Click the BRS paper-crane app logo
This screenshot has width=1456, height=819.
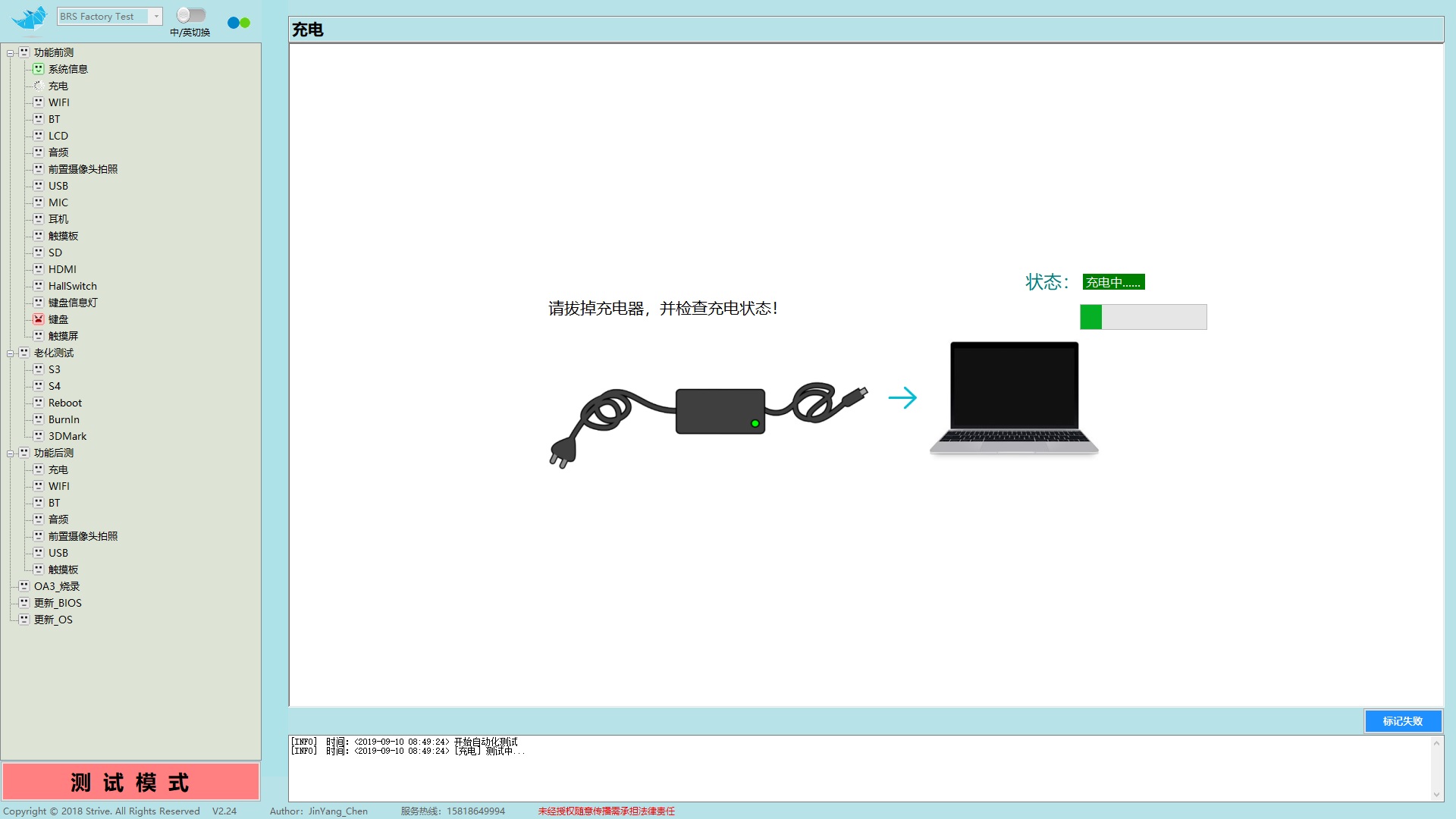29,18
